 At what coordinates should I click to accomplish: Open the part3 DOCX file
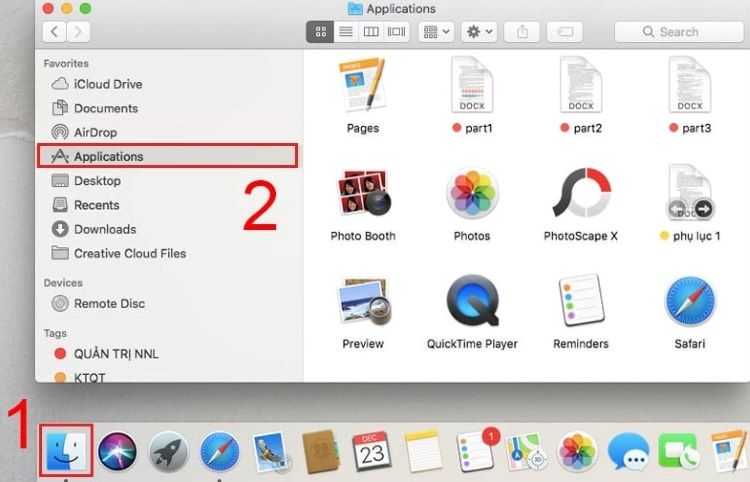coord(689,85)
